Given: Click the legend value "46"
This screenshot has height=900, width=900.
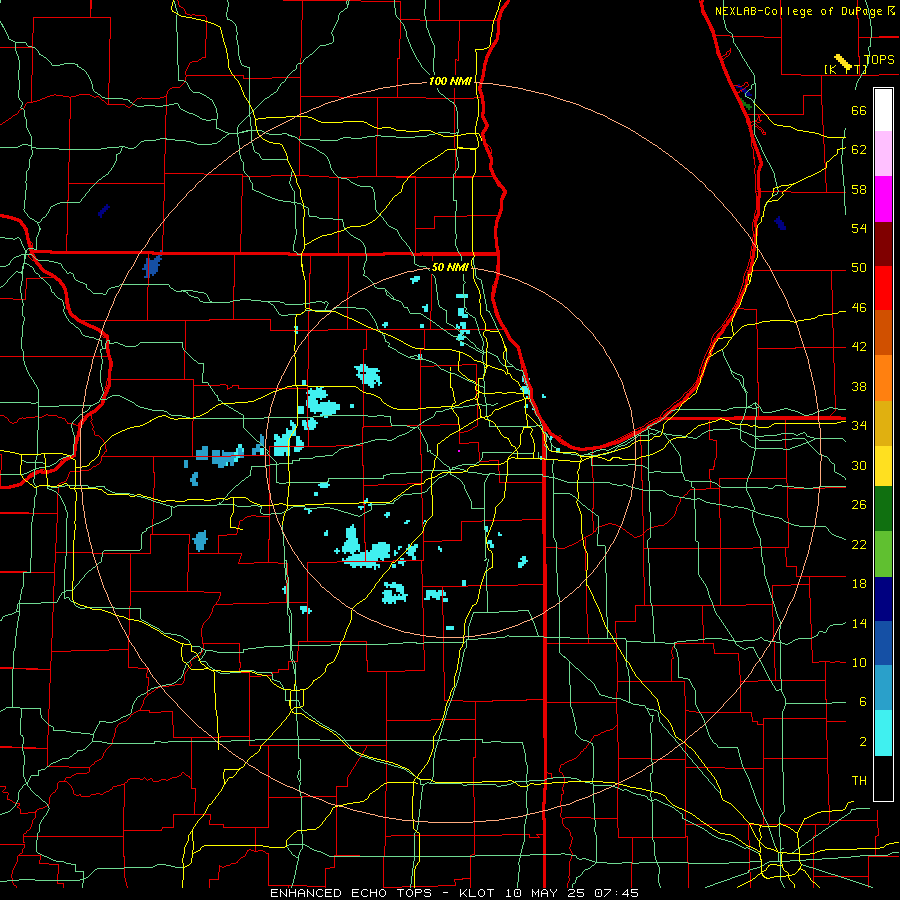Looking at the screenshot, I should [859, 307].
